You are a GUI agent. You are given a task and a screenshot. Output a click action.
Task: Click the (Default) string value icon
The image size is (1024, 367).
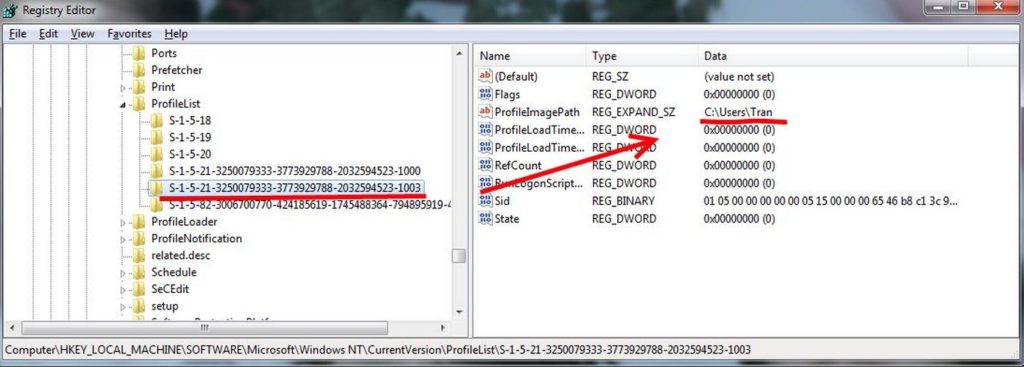[x=485, y=76]
